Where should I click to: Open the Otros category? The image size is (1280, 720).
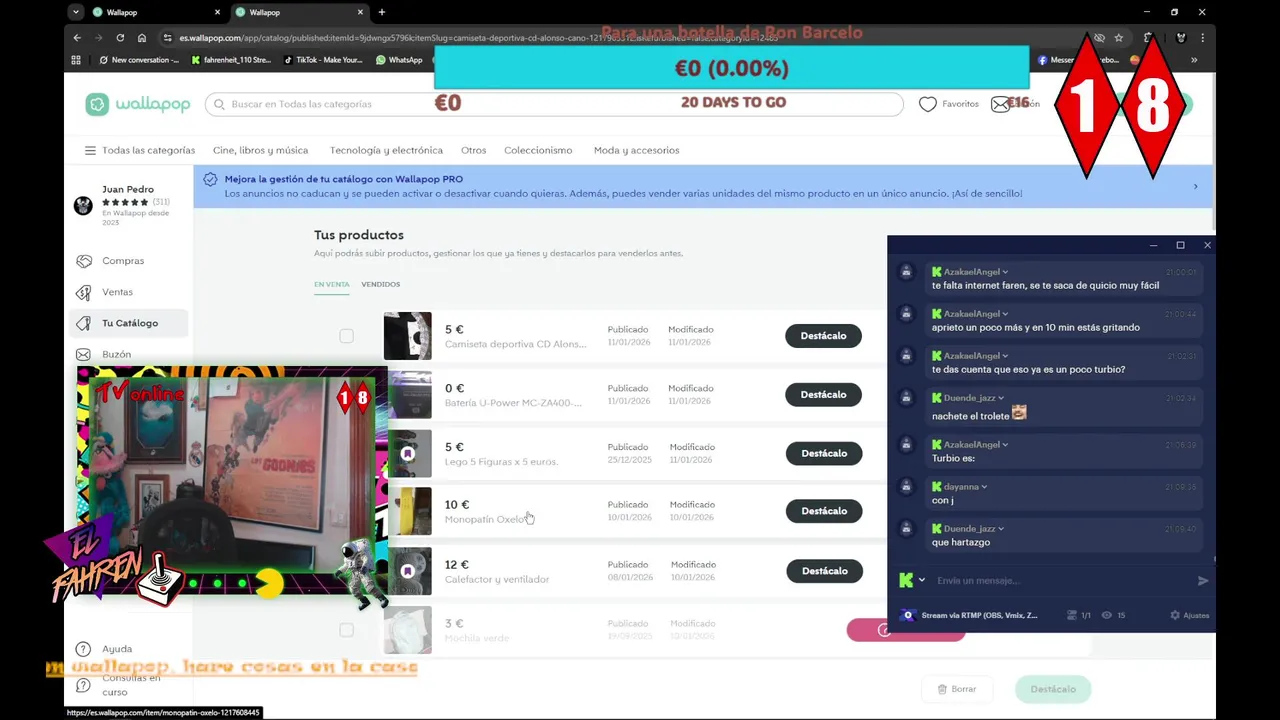tap(473, 150)
